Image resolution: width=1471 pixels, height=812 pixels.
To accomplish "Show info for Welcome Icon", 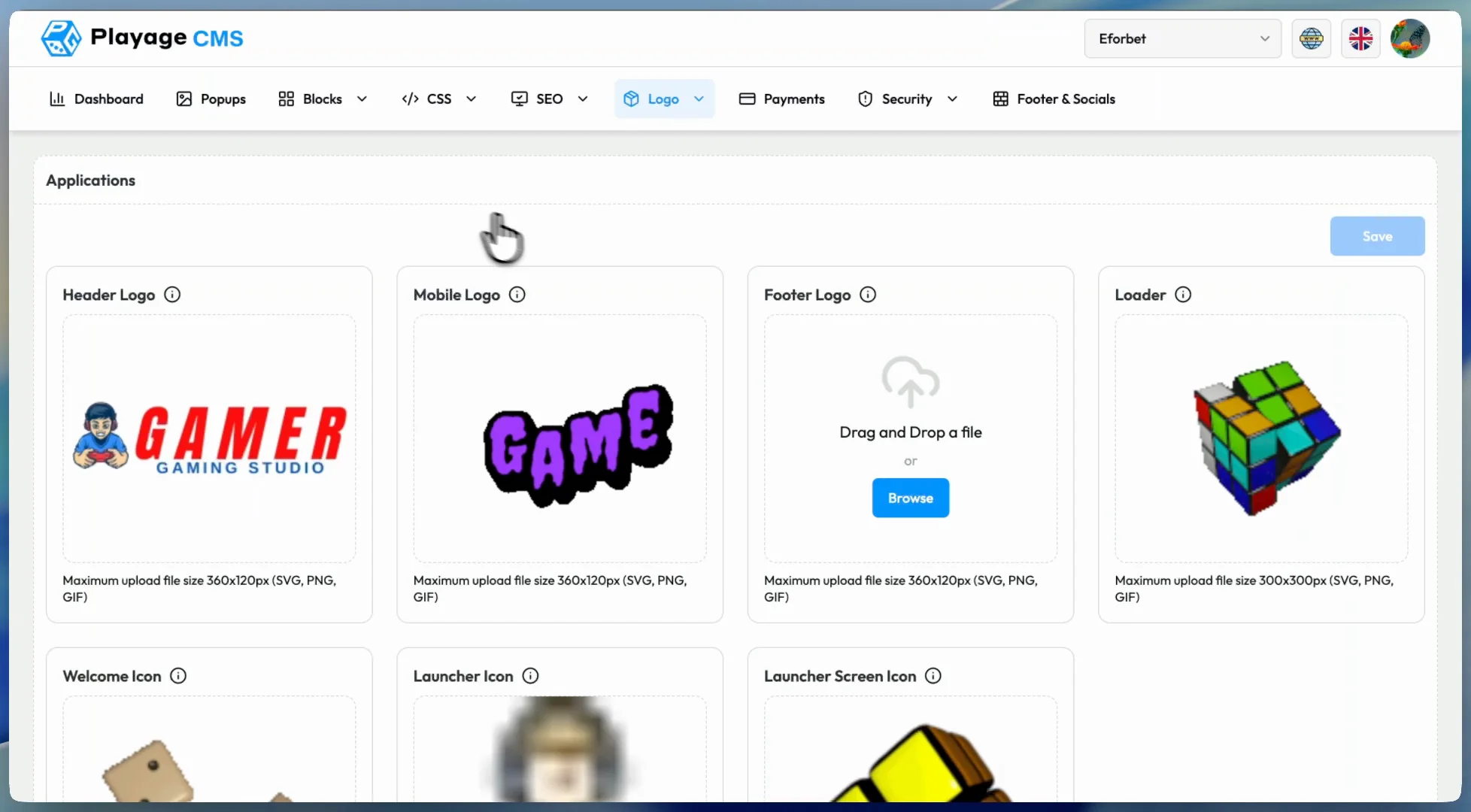I will pos(178,676).
